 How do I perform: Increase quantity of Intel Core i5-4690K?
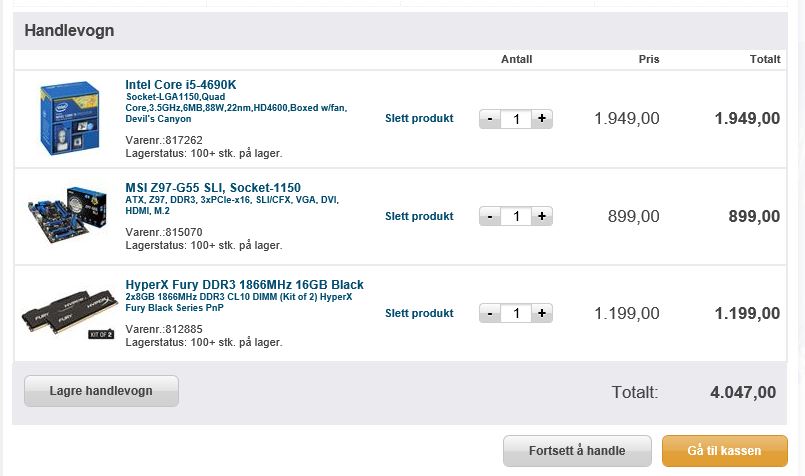coord(542,119)
